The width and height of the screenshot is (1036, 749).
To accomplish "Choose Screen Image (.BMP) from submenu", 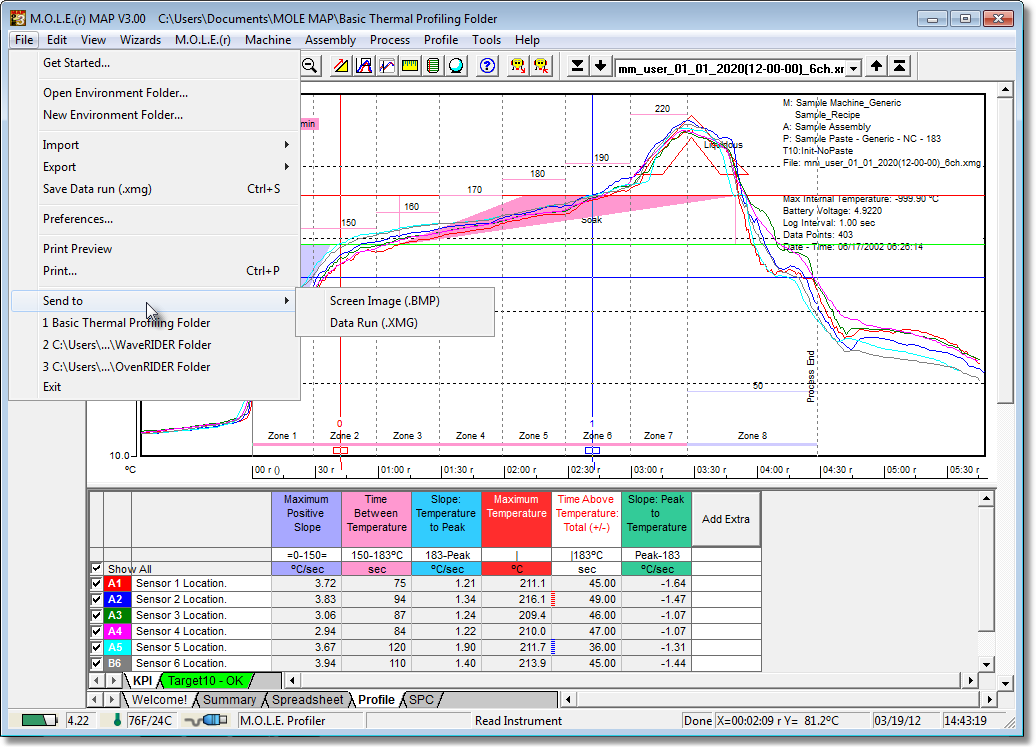I will click(394, 301).
